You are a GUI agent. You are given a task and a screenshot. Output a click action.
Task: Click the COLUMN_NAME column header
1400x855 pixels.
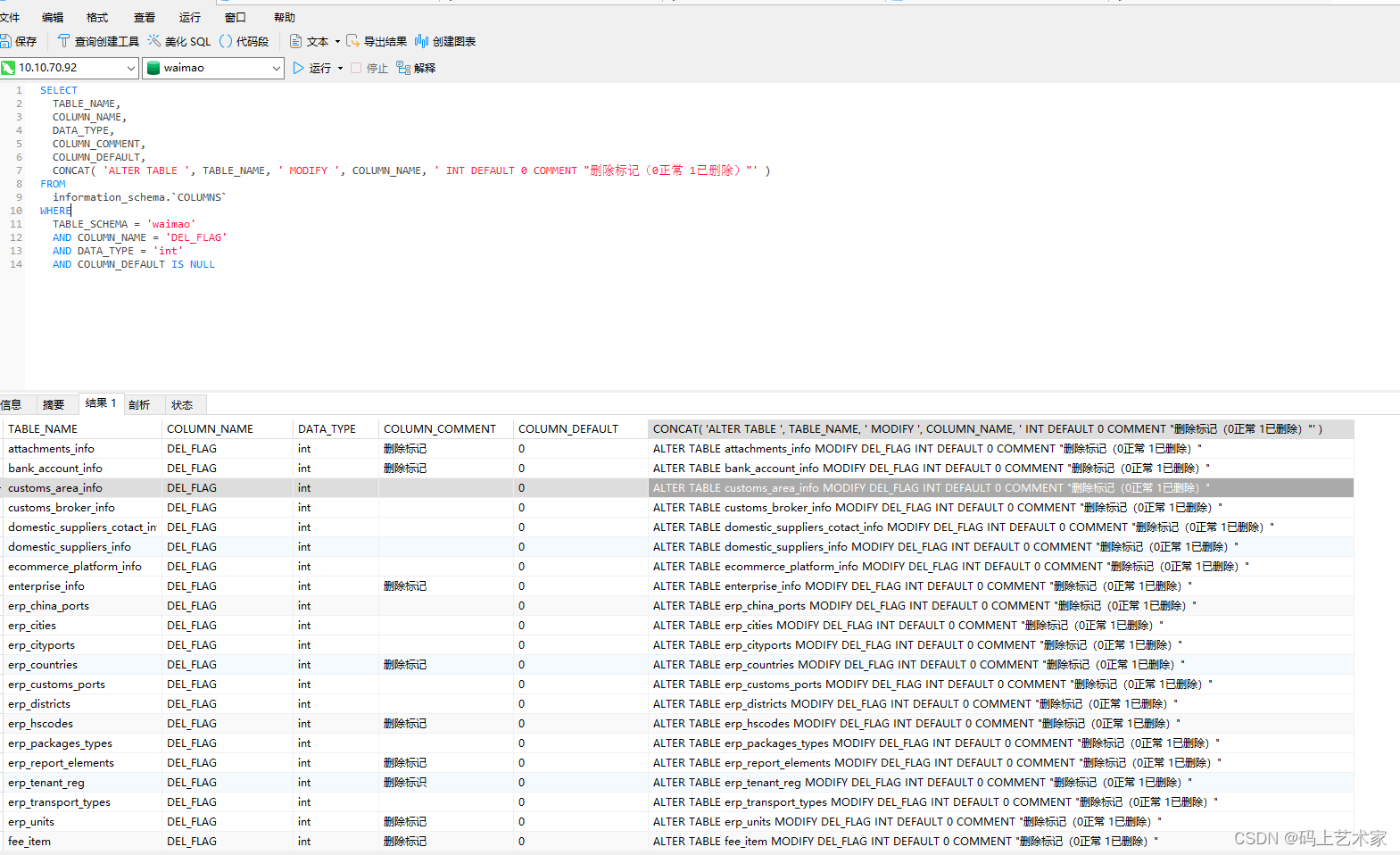pos(228,428)
